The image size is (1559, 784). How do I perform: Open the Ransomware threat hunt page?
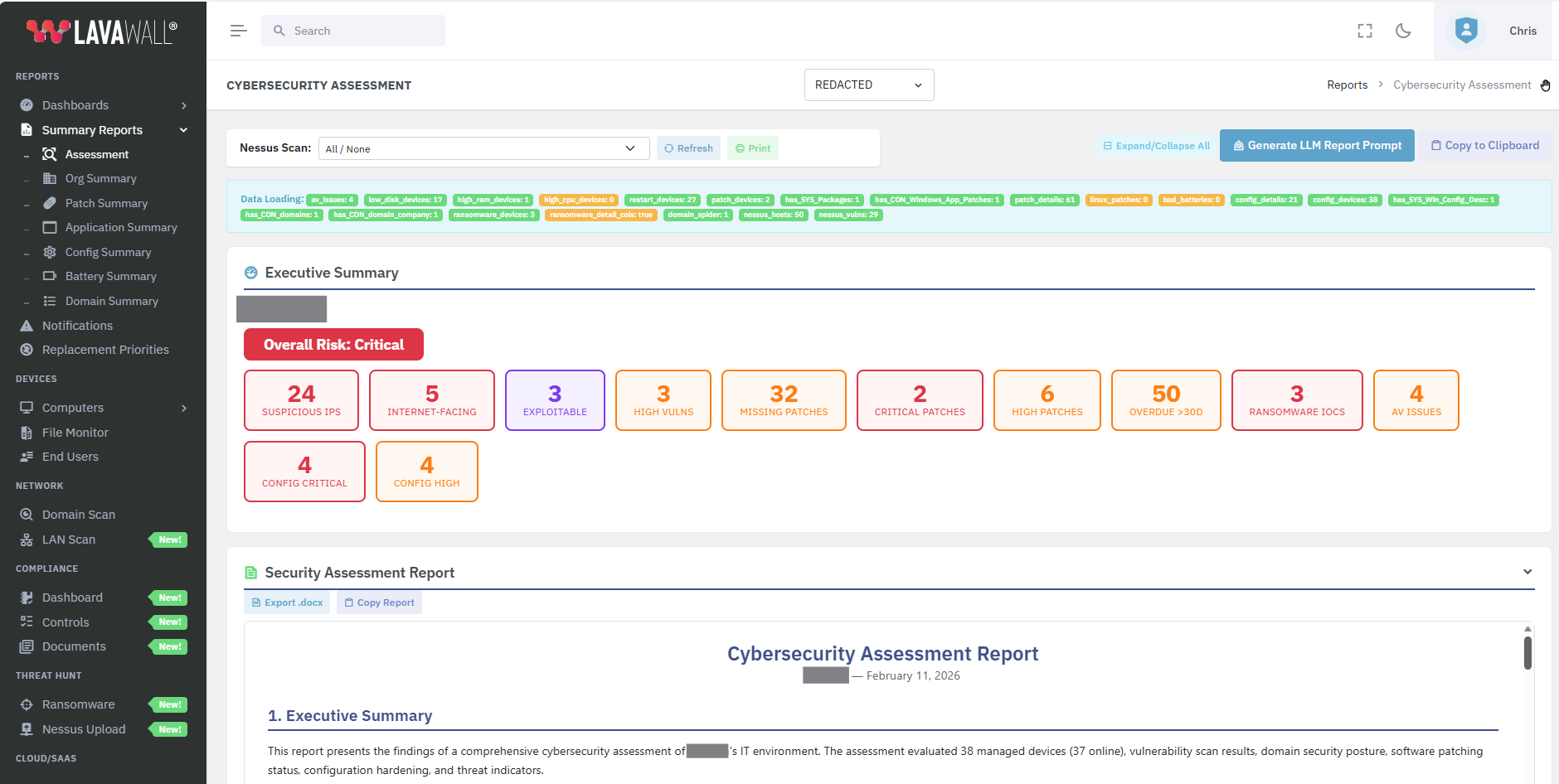click(79, 704)
